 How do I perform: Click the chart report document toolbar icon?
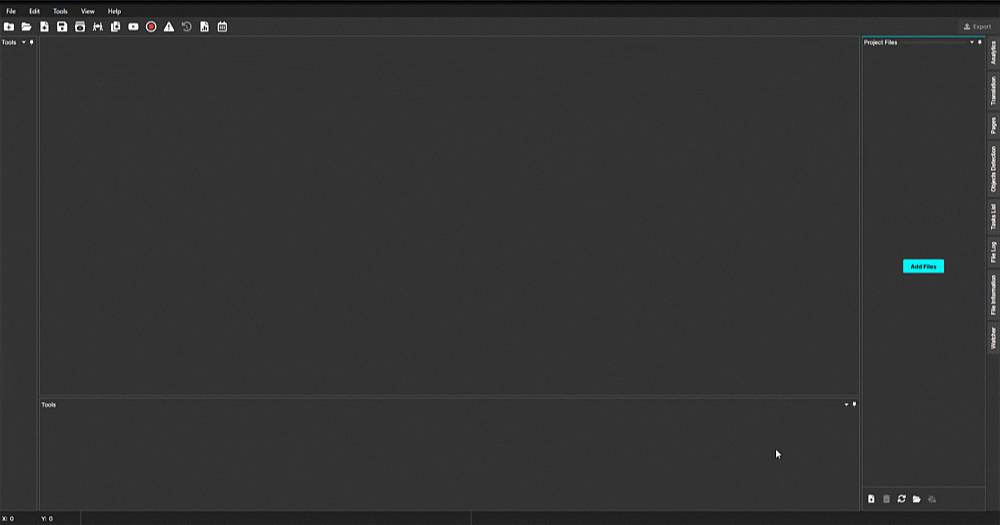205,27
